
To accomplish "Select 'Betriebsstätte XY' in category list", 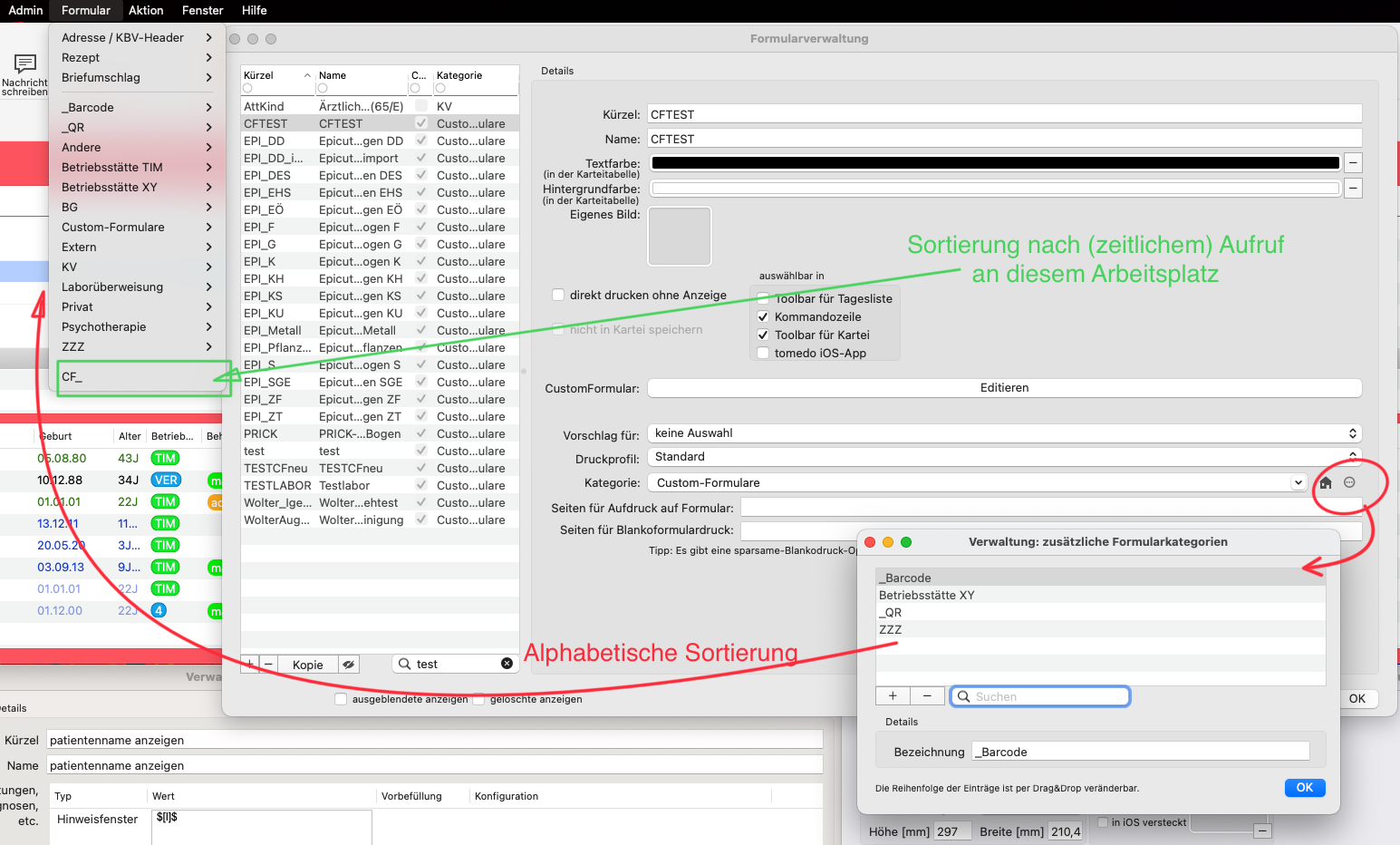I will coord(1100,595).
